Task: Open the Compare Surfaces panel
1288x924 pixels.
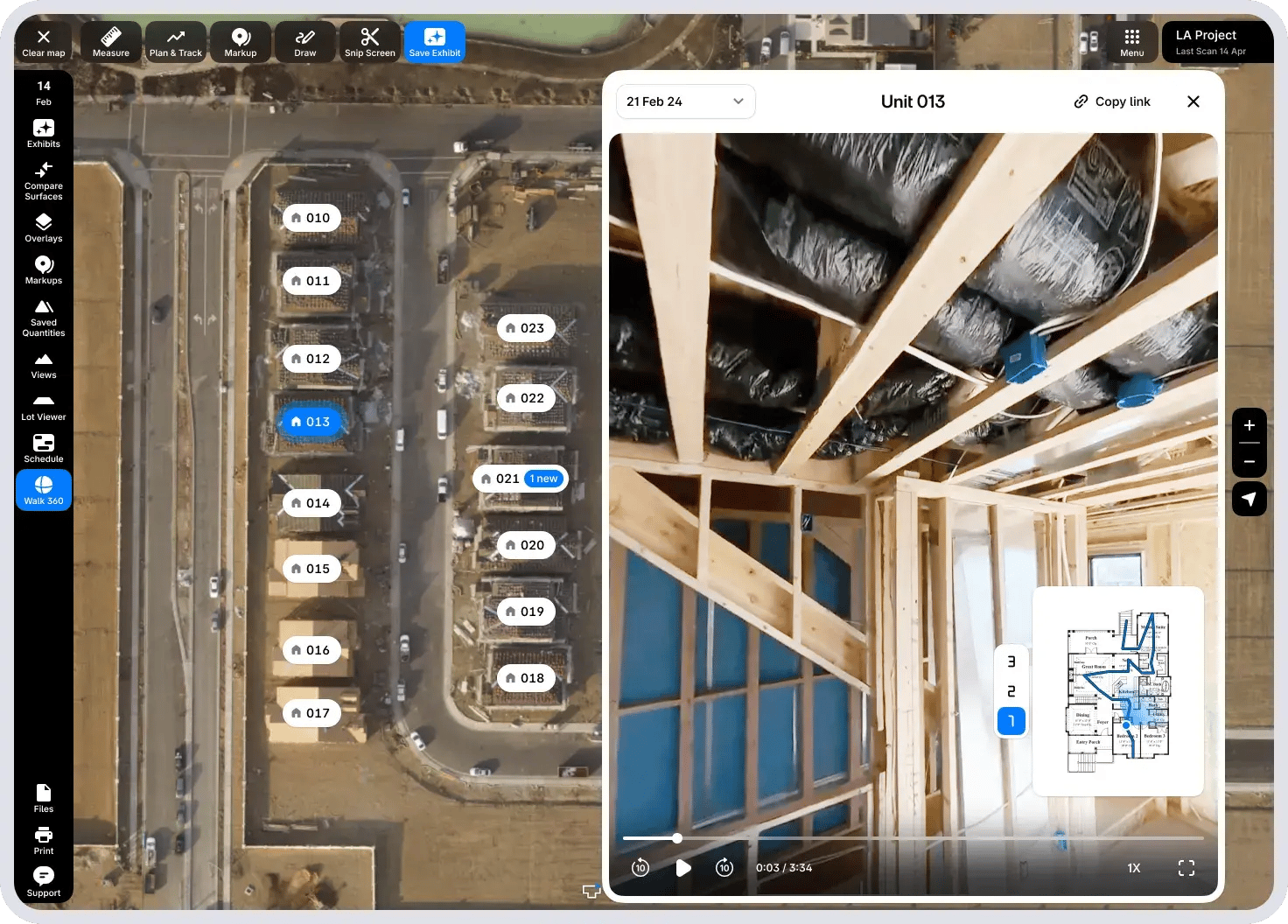Action: (44, 179)
